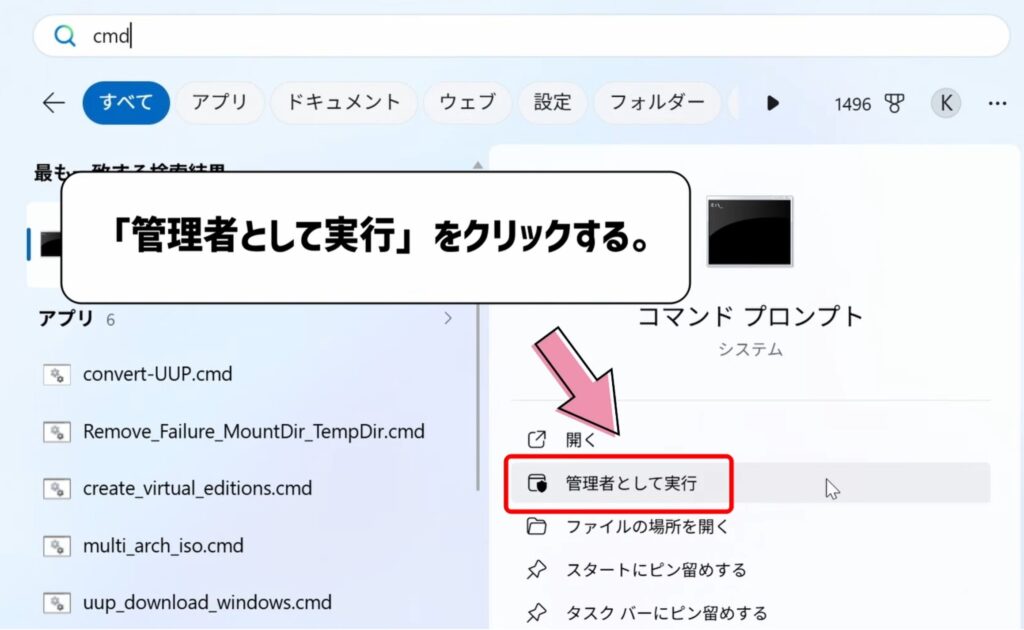Select the convert-UUP.cmd file icon

[55, 374]
